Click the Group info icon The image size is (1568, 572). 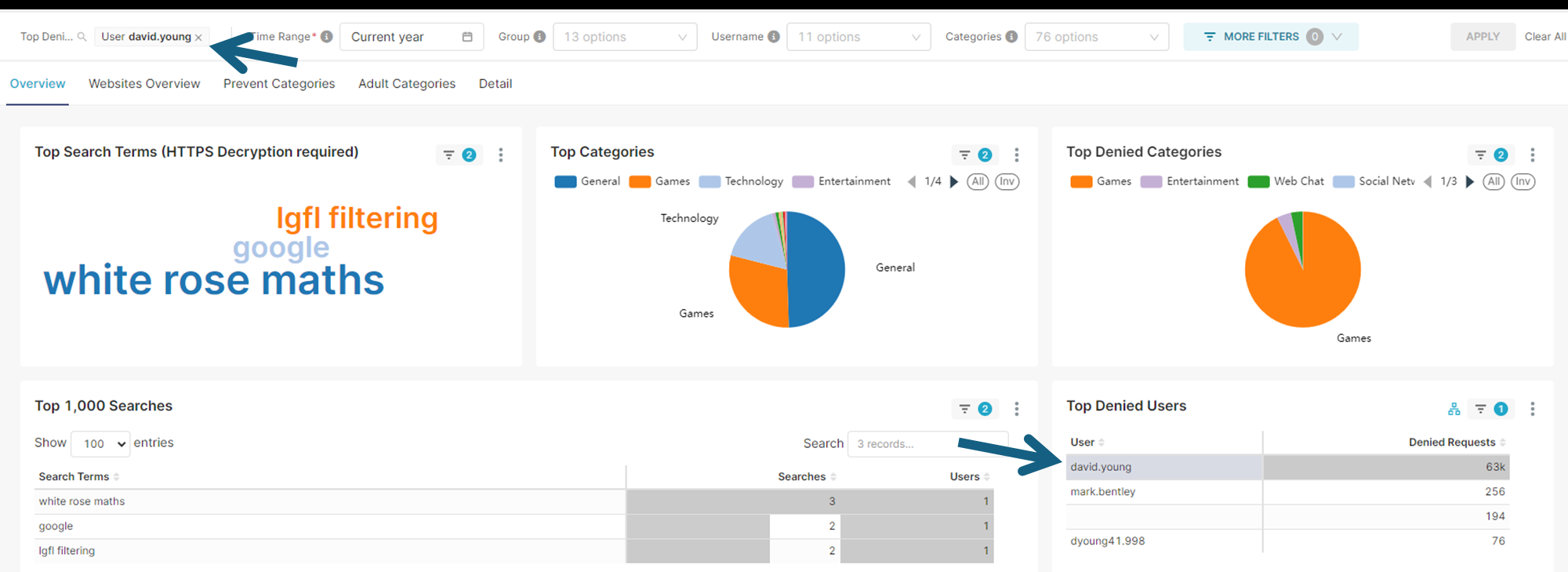[x=539, y=37]
